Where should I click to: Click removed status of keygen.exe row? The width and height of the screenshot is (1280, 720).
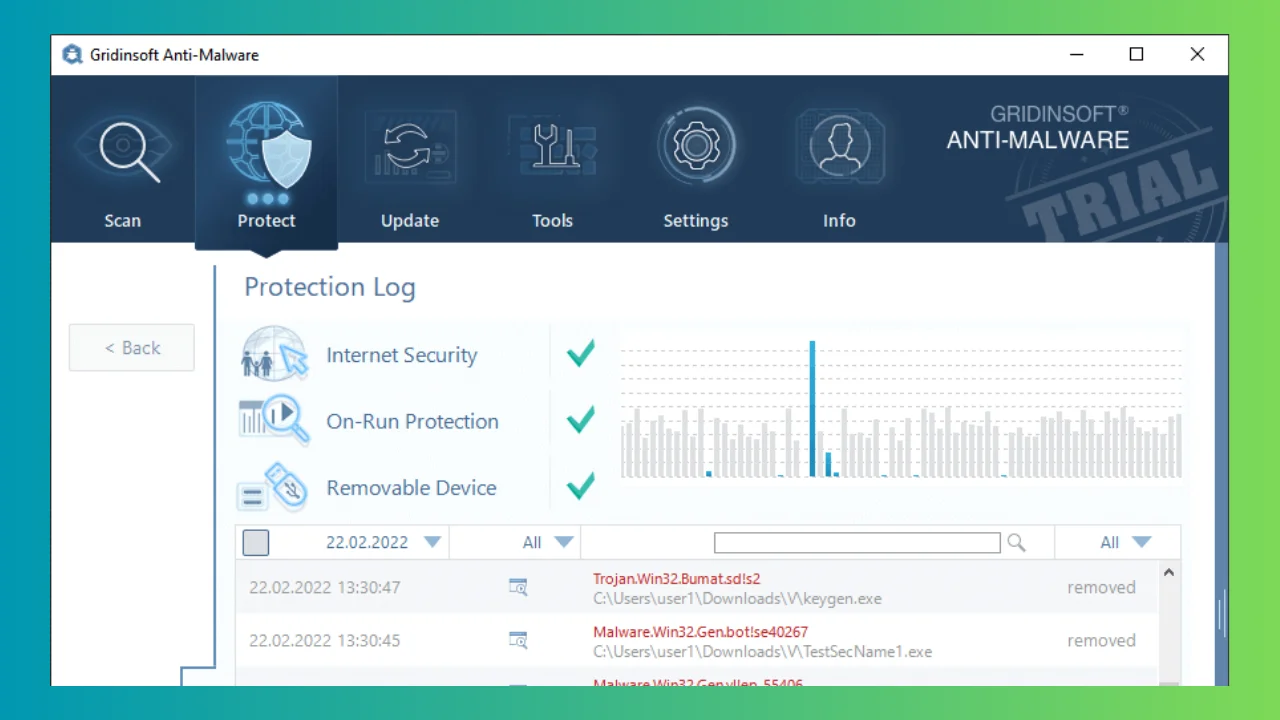click(x=1101, y=587)
